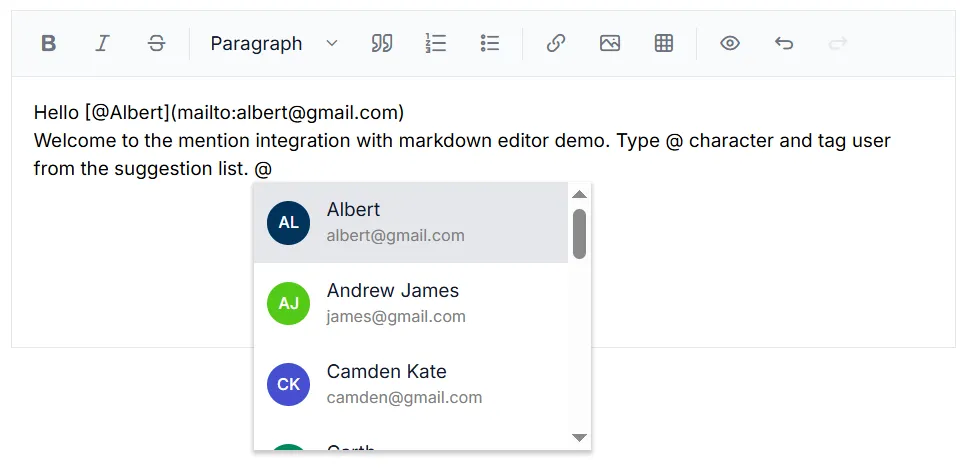This screenshot has width=967, height=471.
Task: Create a numbered list
Action: pos(435,43)
